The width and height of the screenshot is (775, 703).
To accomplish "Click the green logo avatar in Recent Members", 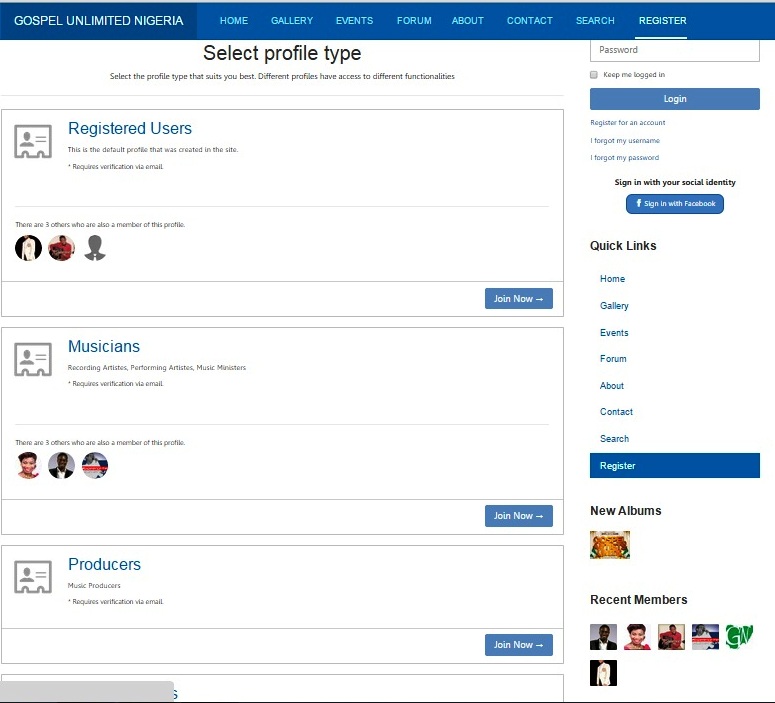I will pyautogui.click(x=739, y=637).
